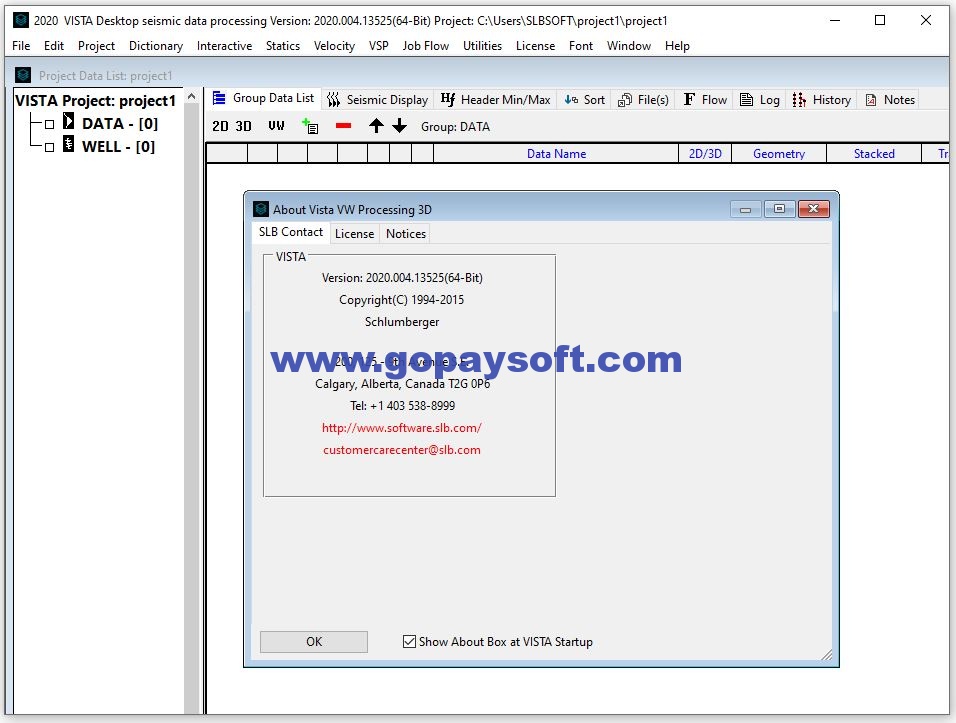Open the Log tab

[x=760, y=99]
